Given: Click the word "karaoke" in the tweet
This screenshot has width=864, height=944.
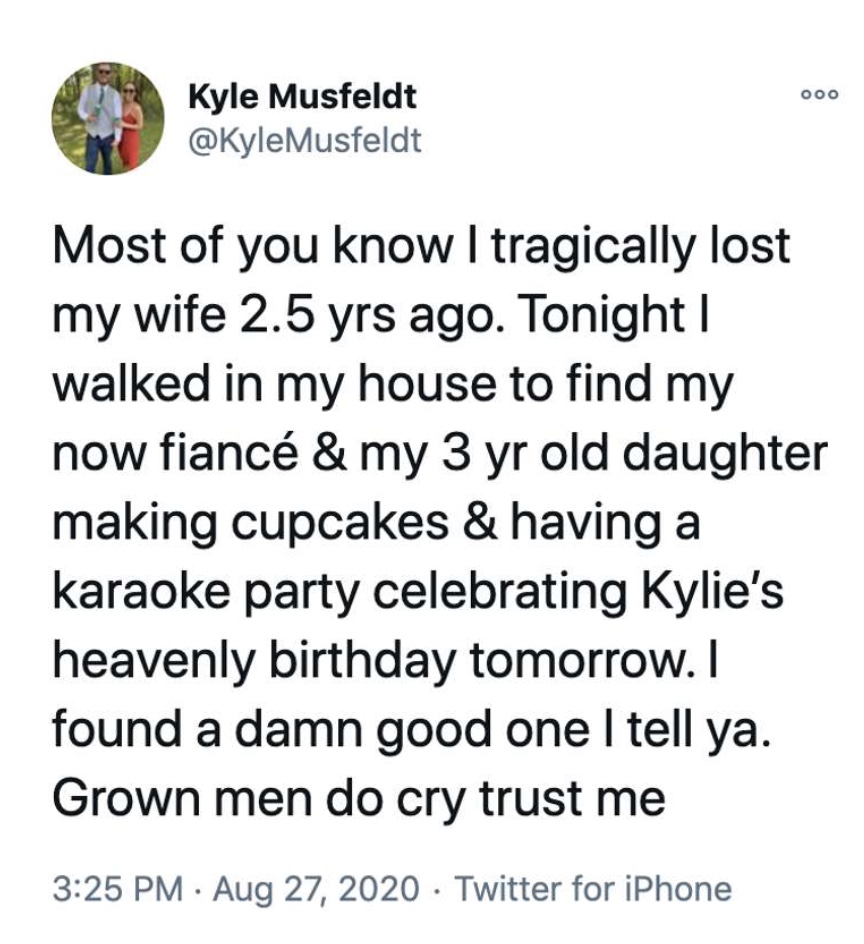Looking at the screenshot, I should tap(141, 591).
